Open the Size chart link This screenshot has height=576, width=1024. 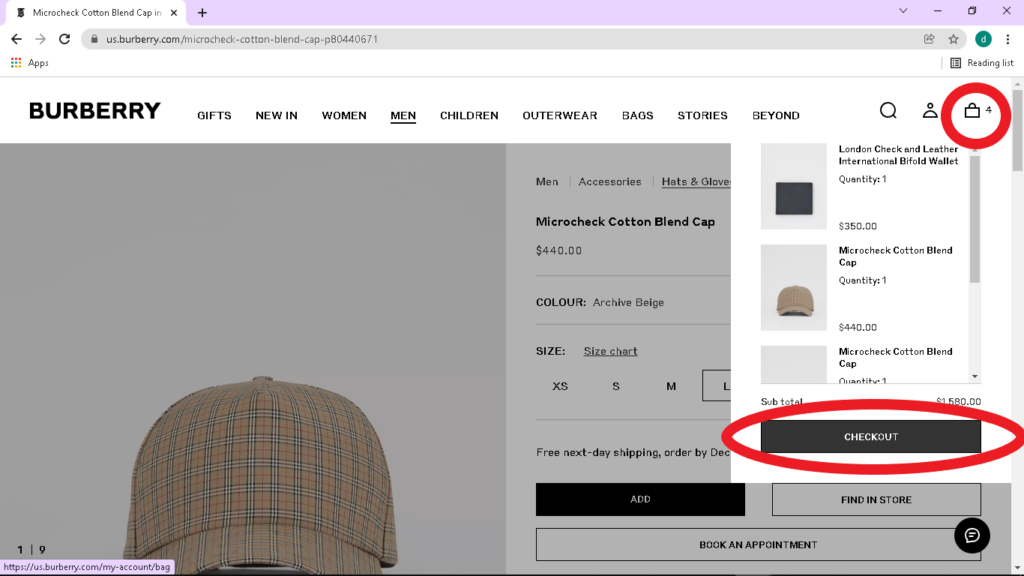click(x=611, y=351)
